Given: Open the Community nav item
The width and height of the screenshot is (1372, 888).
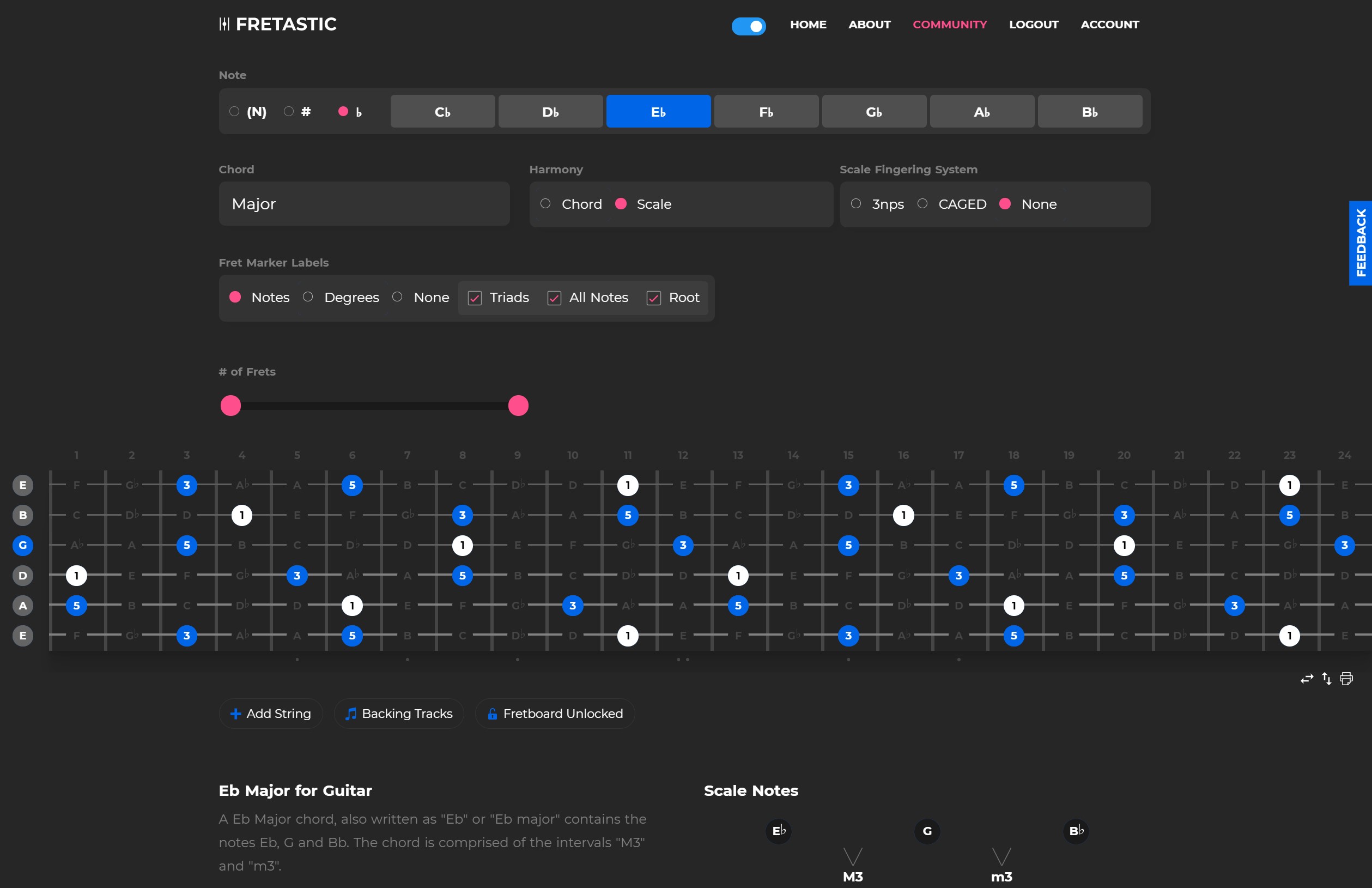Looking at the screenshot, I should [x=950, y=24].
